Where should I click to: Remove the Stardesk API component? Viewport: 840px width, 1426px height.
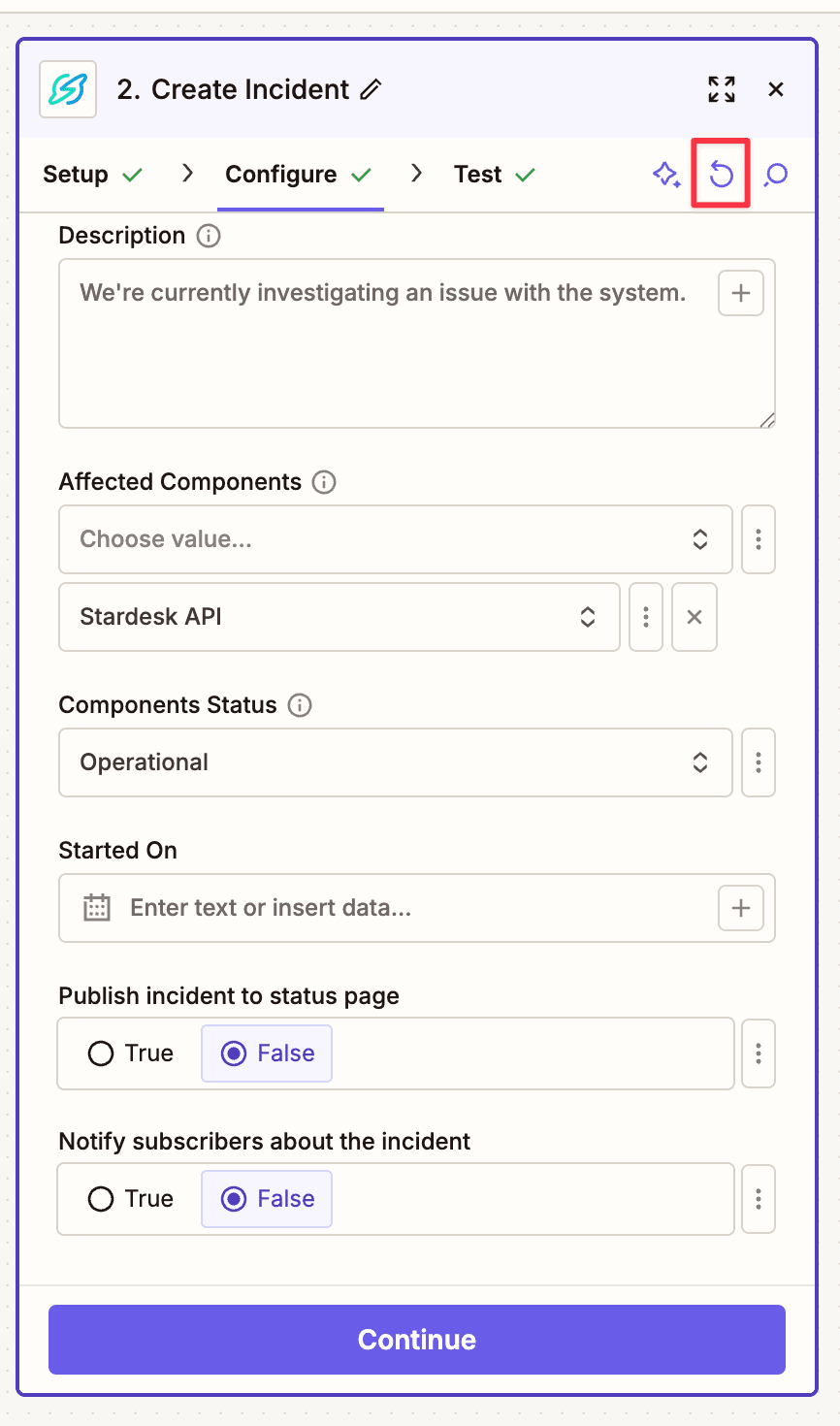pos(695,617)
